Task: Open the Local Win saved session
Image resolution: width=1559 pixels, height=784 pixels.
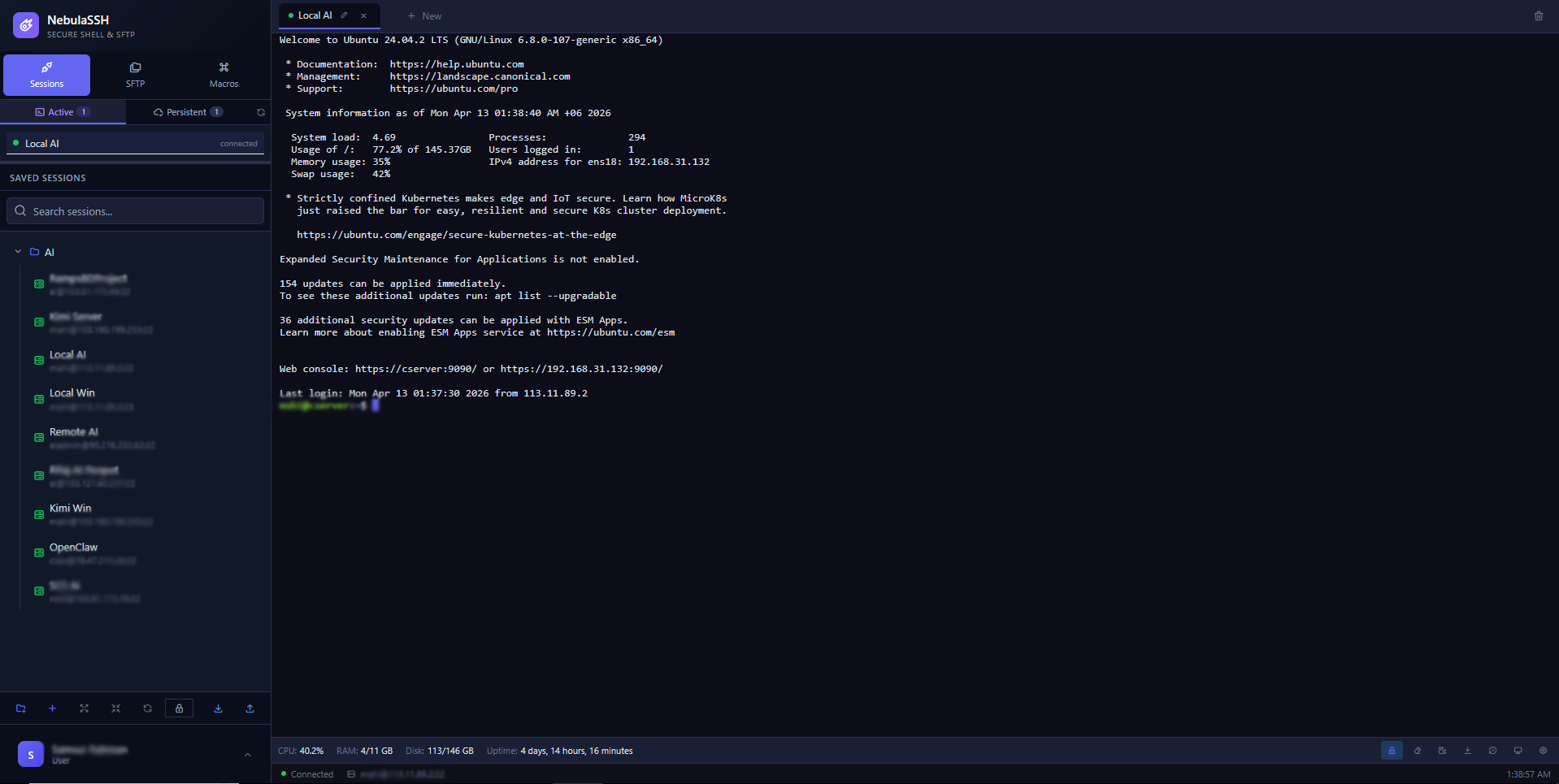Action: pos(72,393)
